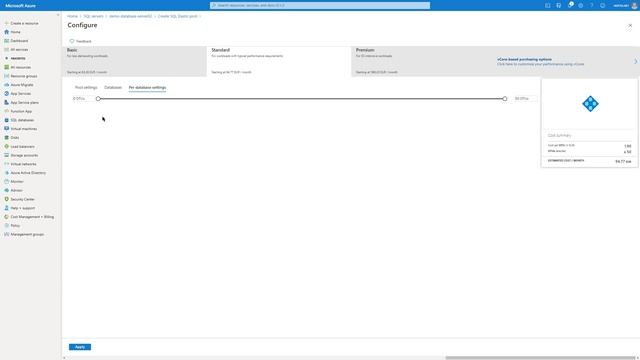Image resolution: width=640 pixels, height=360 pixels.
Task: Click middle of the DTU slider track
Action: point(301,99)
